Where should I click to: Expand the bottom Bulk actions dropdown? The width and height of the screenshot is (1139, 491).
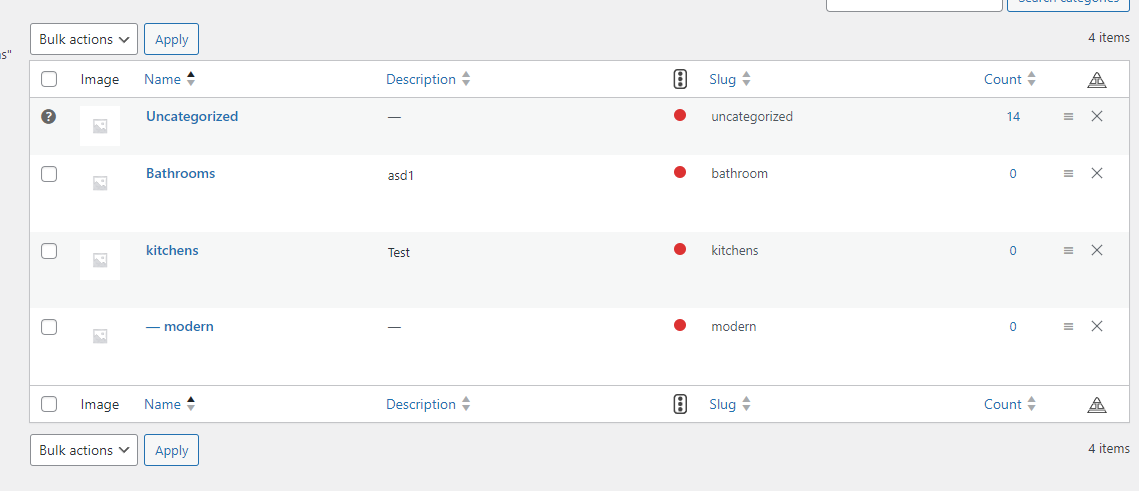(84, 450)
